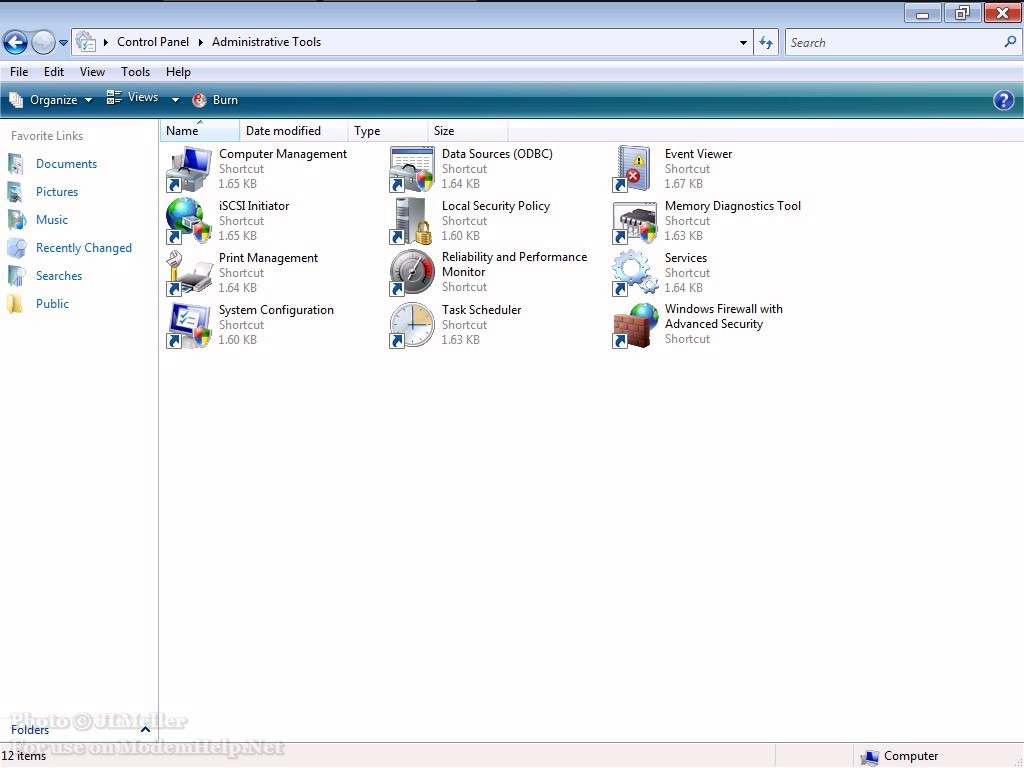Viewport: 1024px width, 768px height.
Task: Click Control Panel in the address breadcrumb
Action: click(153, 42)
